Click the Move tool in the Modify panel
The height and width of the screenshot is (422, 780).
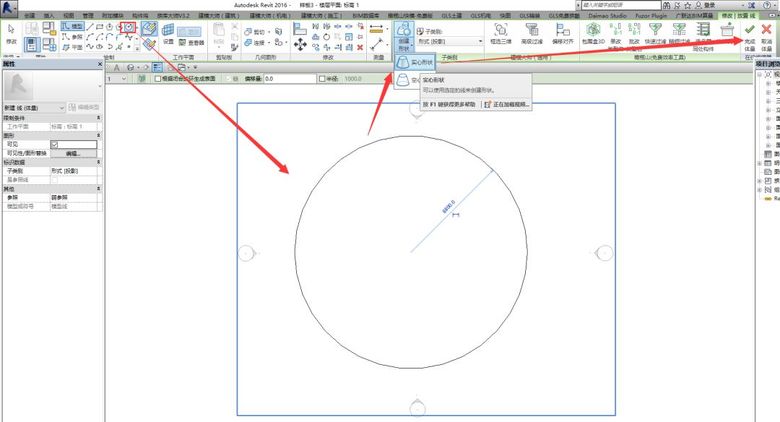point(299,44)
